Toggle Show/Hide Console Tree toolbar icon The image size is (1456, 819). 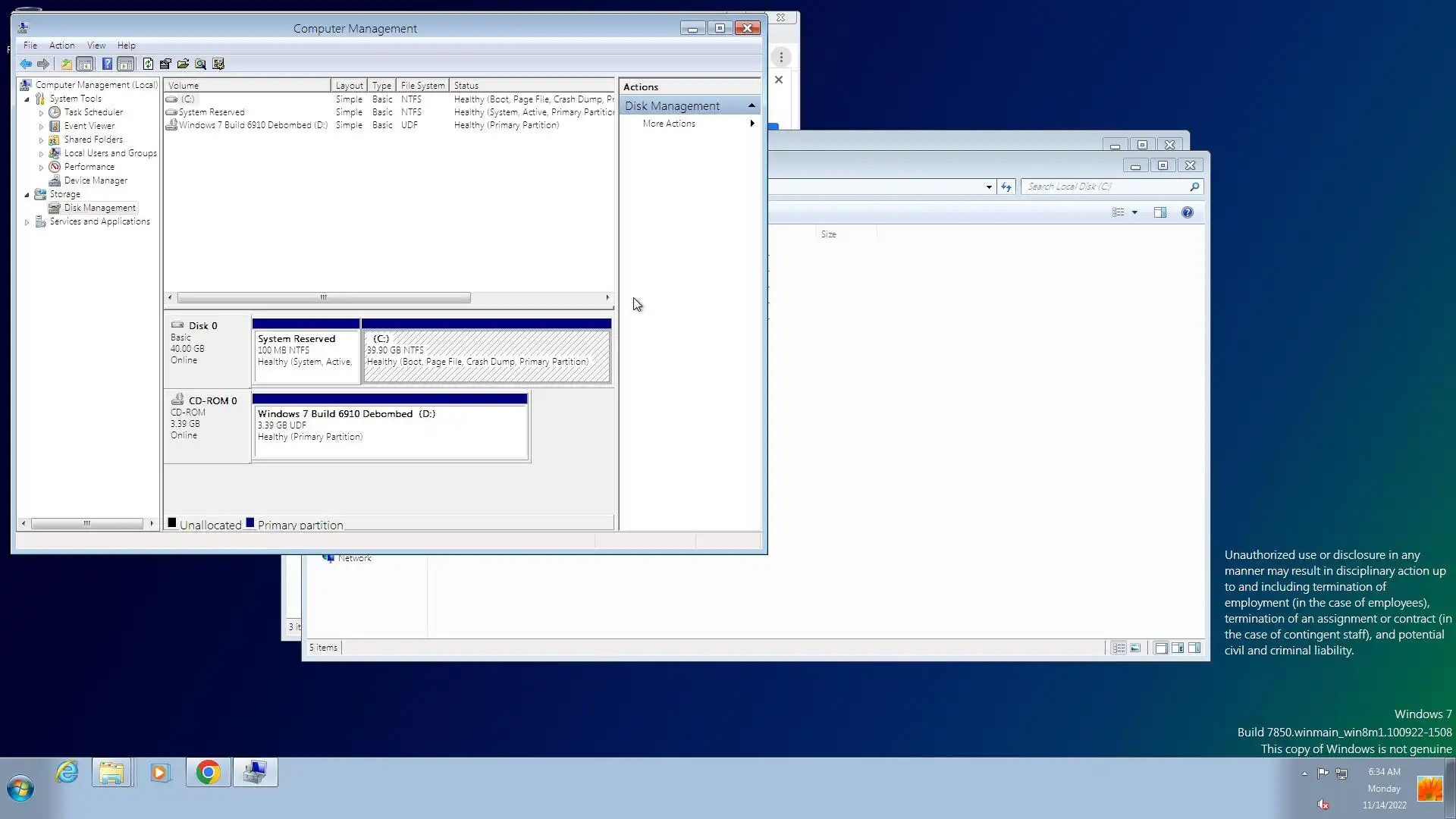(x=85, y=64)
